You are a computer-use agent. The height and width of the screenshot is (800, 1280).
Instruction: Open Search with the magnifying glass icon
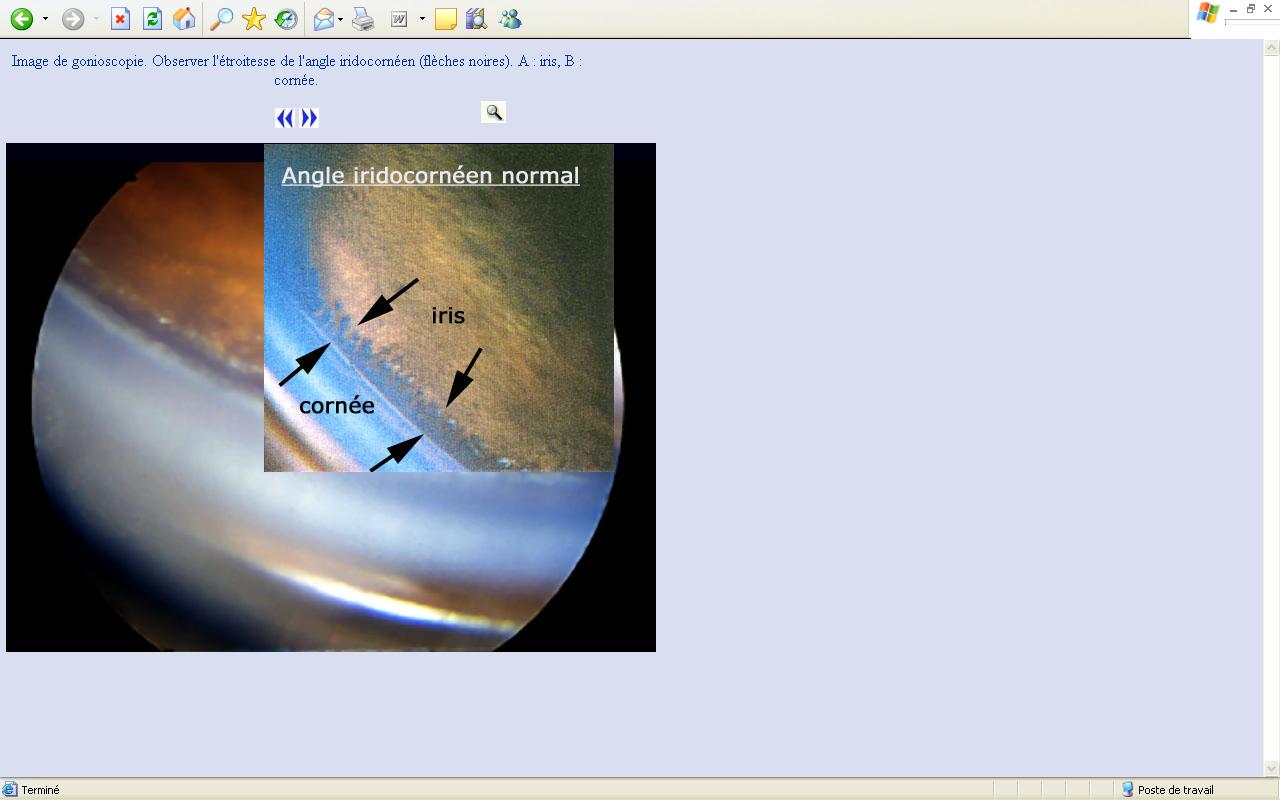[222, 19]
